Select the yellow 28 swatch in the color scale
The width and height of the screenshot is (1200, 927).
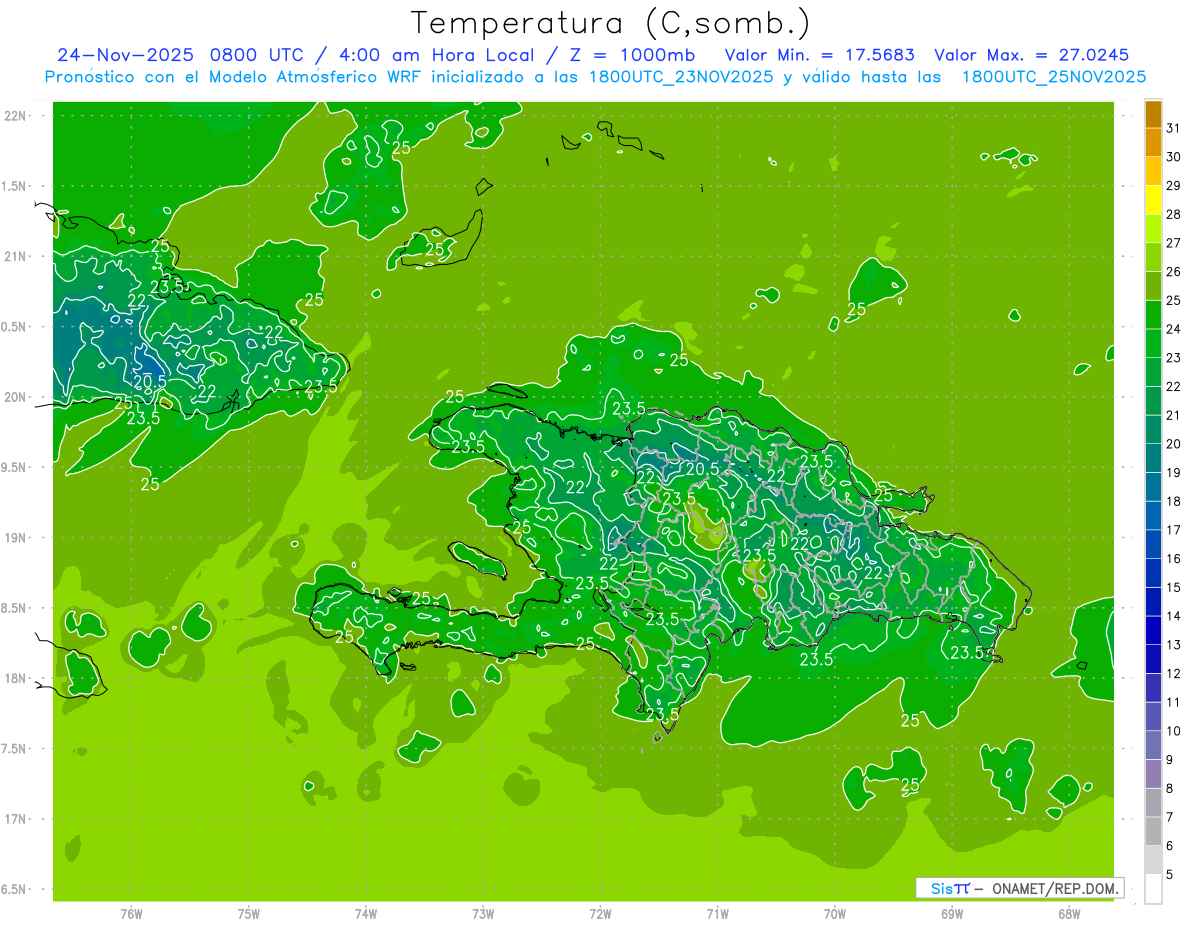[1153, 200]
